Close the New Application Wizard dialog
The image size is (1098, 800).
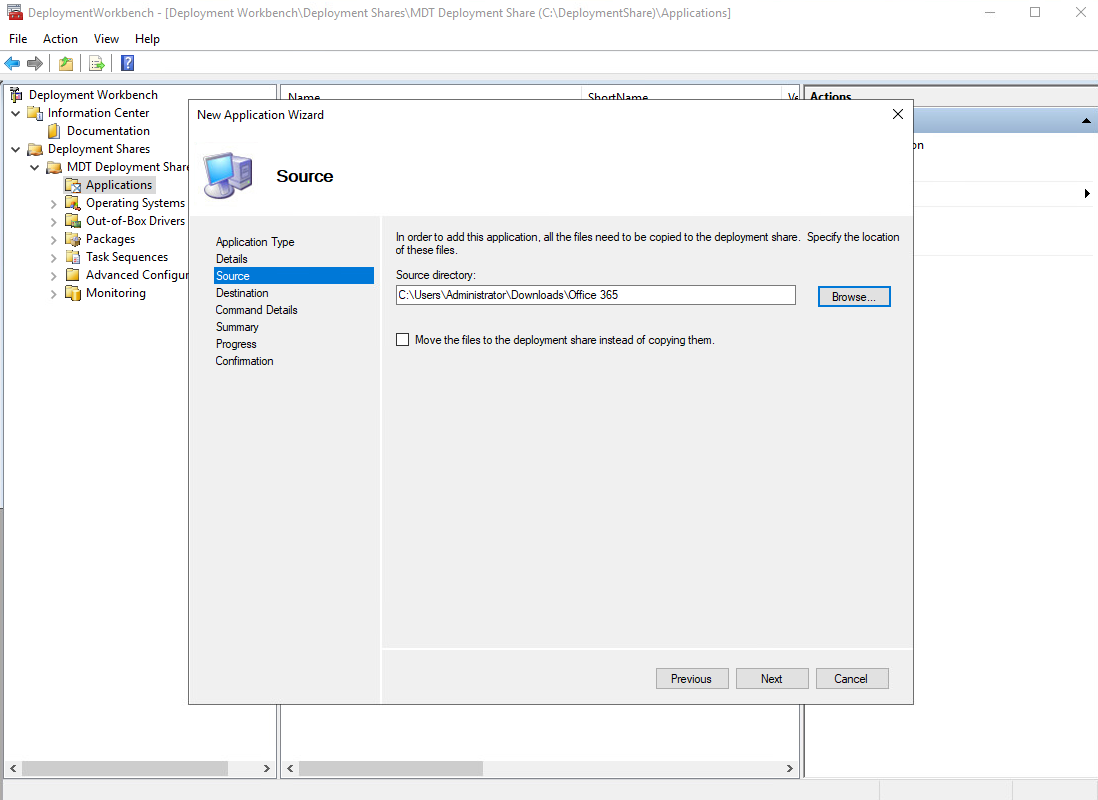click(898, 114)
